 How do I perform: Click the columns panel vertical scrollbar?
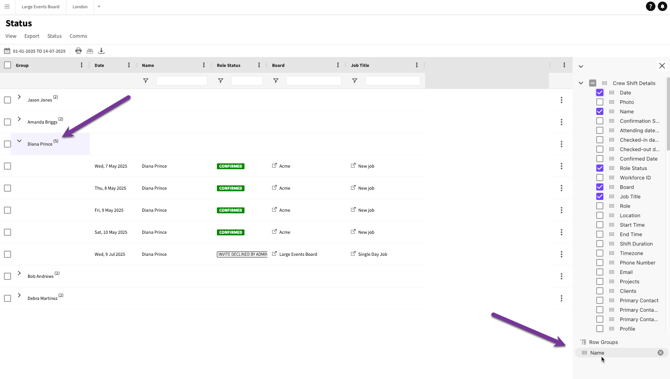click(667, 113)
